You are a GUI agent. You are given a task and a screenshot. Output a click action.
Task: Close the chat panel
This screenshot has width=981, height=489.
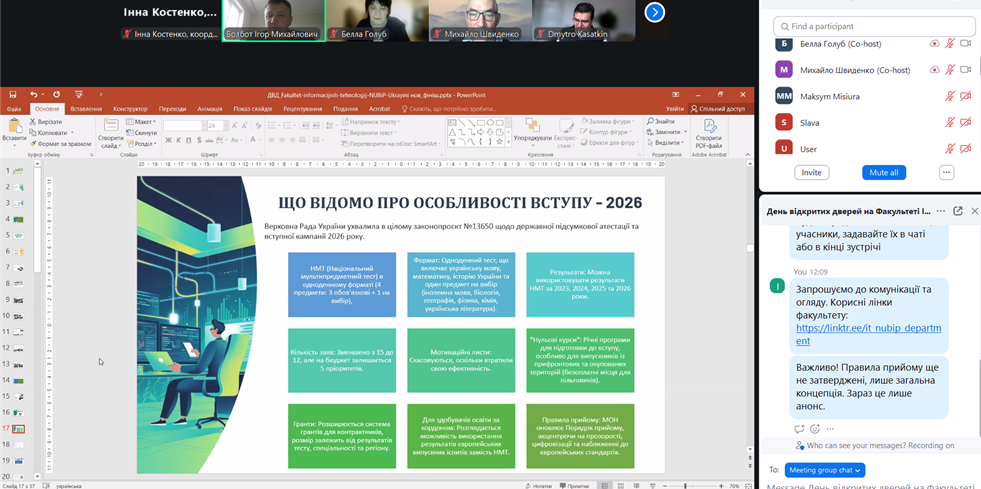(974, 211)
